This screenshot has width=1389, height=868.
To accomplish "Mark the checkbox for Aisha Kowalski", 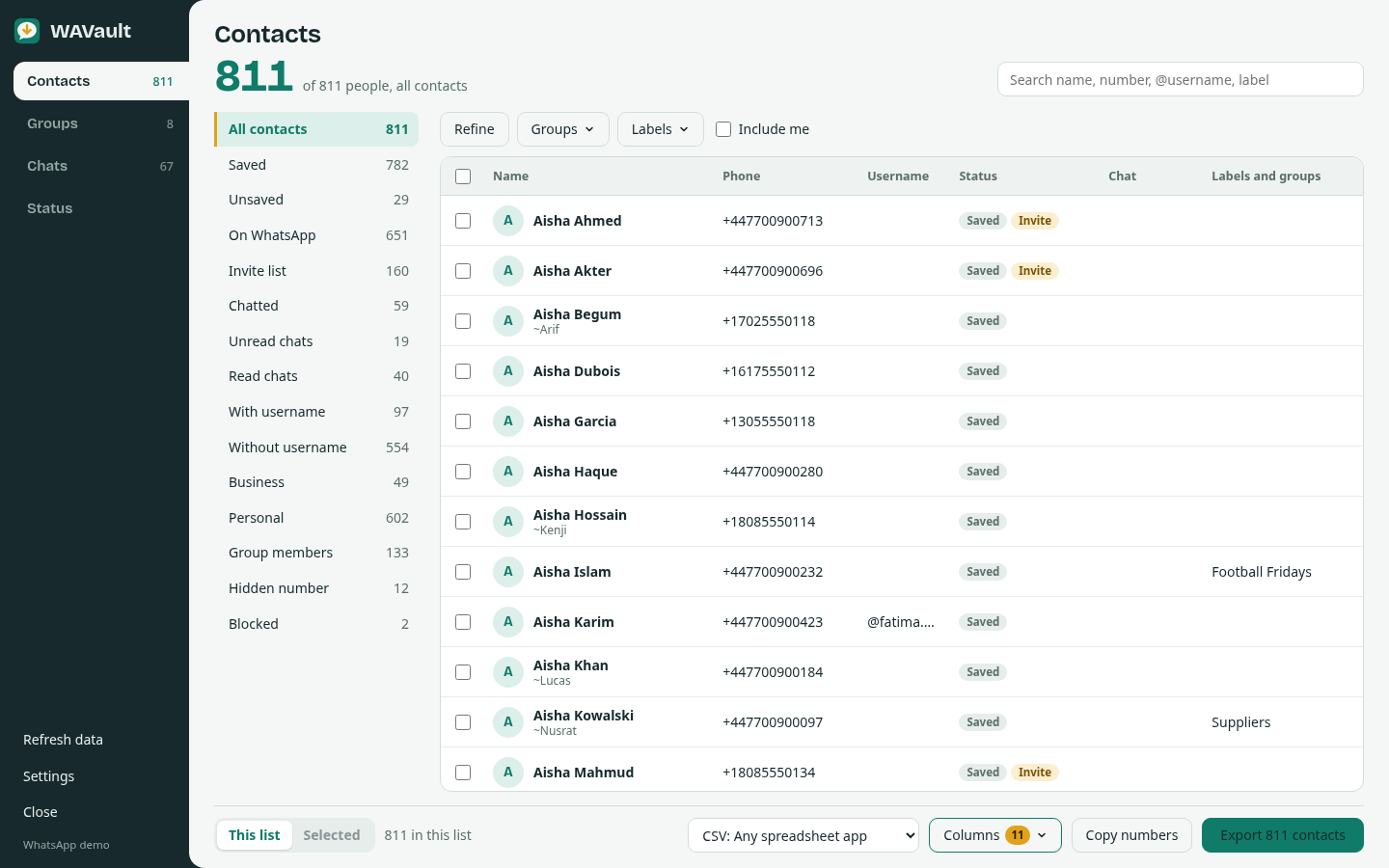I will tap(463, 722).
